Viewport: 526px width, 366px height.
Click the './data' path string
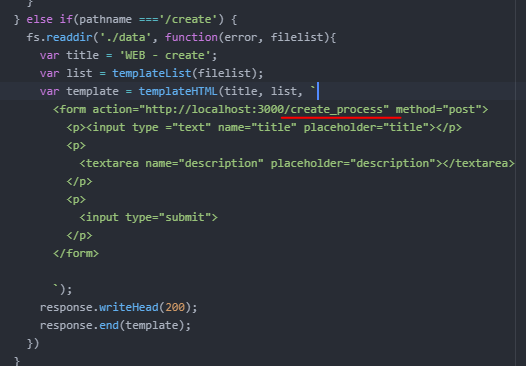pyautogui.click(x=125, y=37)
